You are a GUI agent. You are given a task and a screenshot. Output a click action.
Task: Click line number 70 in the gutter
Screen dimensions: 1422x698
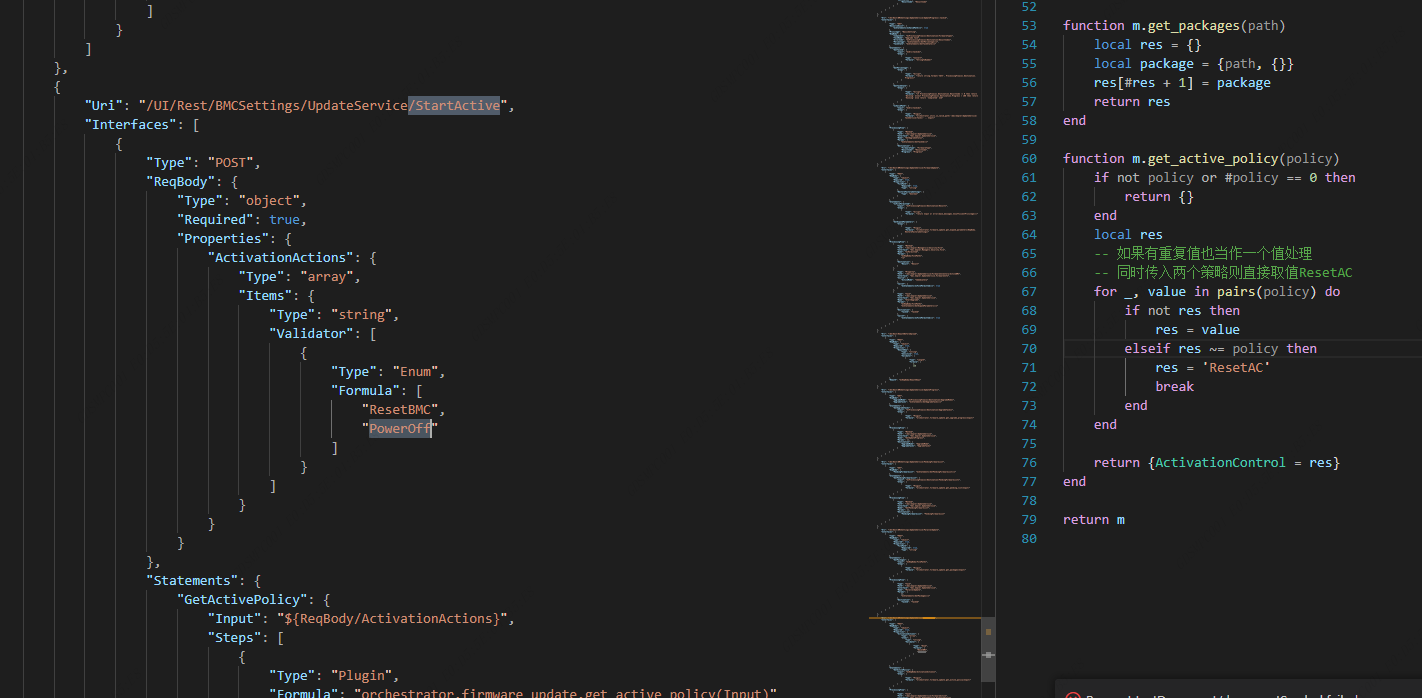click(x=1029, y=348)
